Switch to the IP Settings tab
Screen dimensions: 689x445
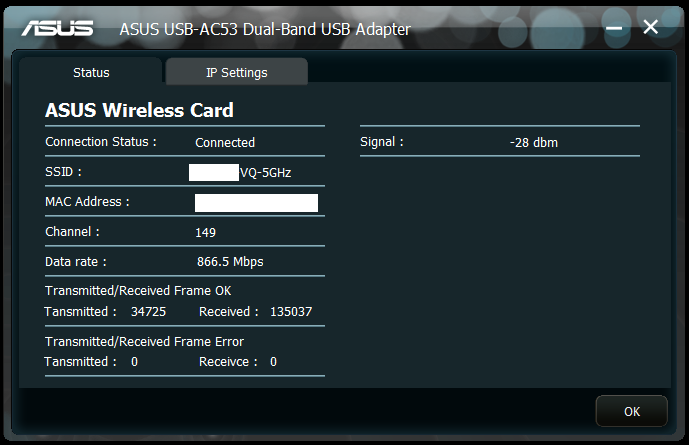pyautogui.click(x=236, y=72)
